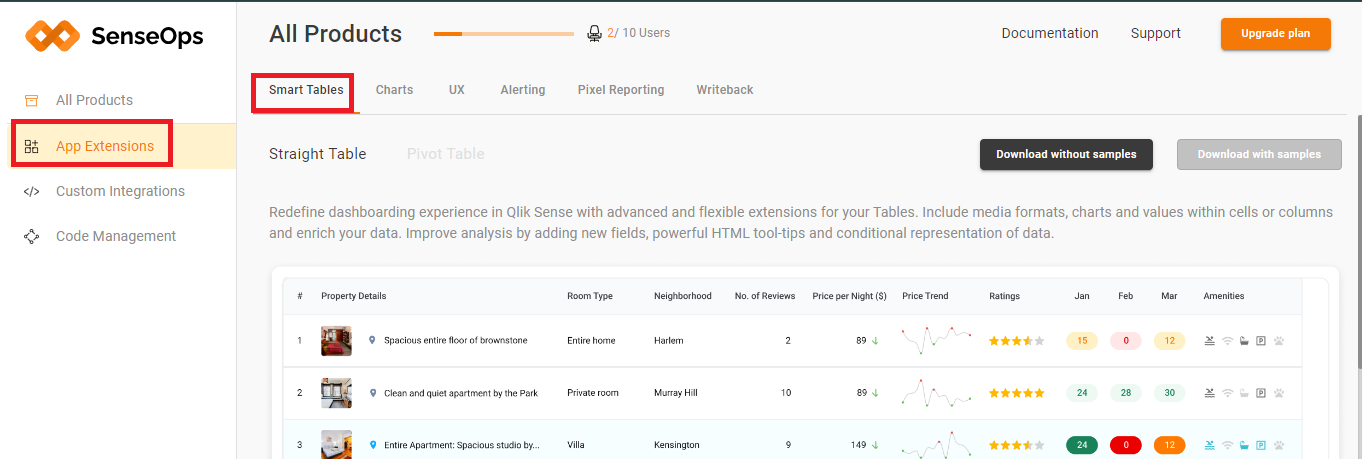
Task: Click the No. of Reviews column header
Action: pyautogui.click(x=765, y=296)
